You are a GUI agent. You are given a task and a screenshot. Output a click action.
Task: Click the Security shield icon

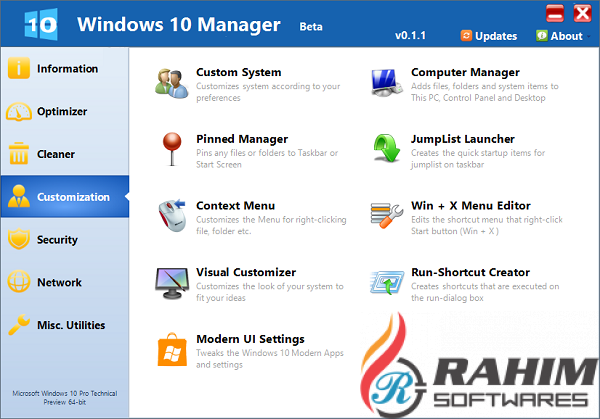(x=18, y=239)
